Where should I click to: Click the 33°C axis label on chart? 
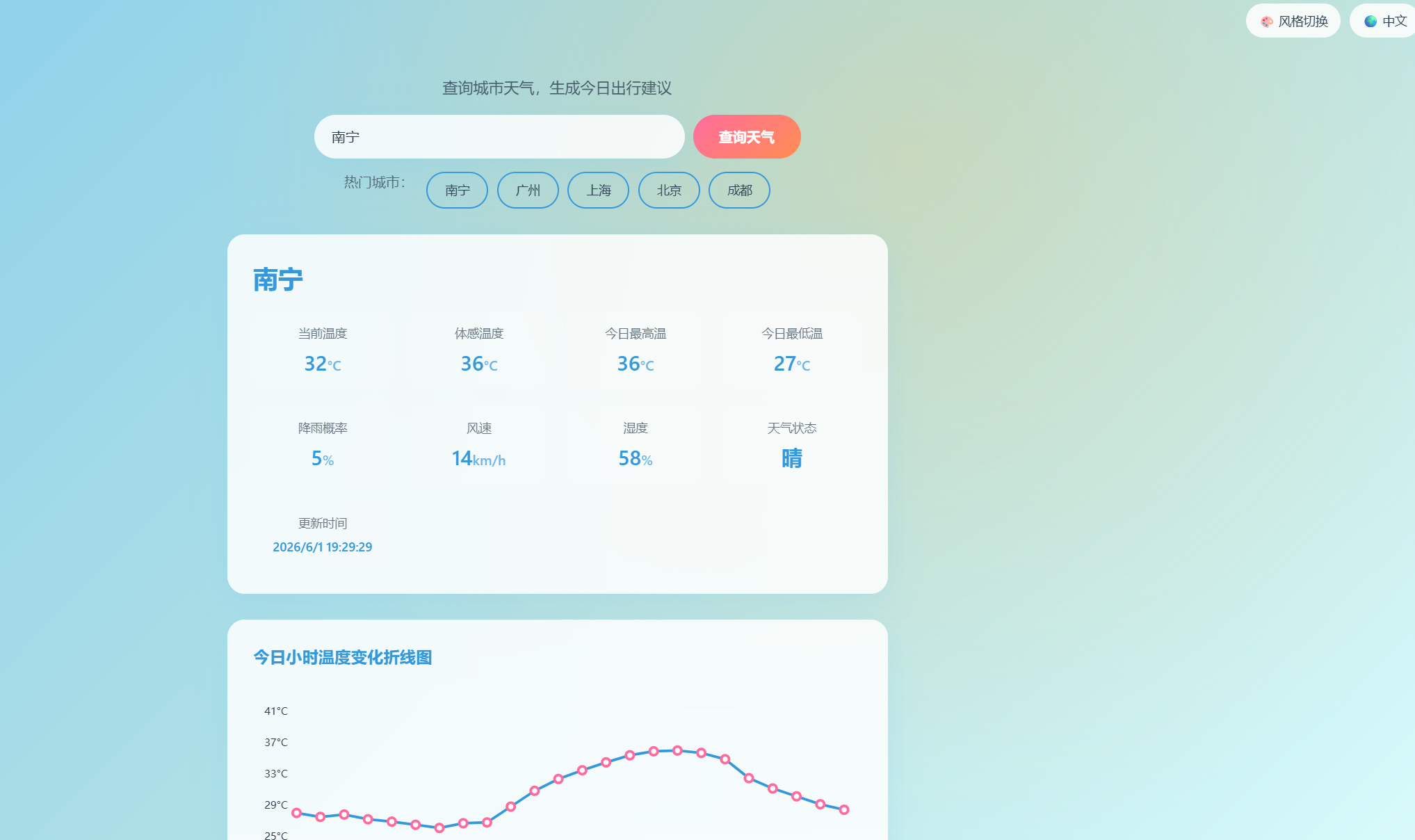tap(275, 773)
